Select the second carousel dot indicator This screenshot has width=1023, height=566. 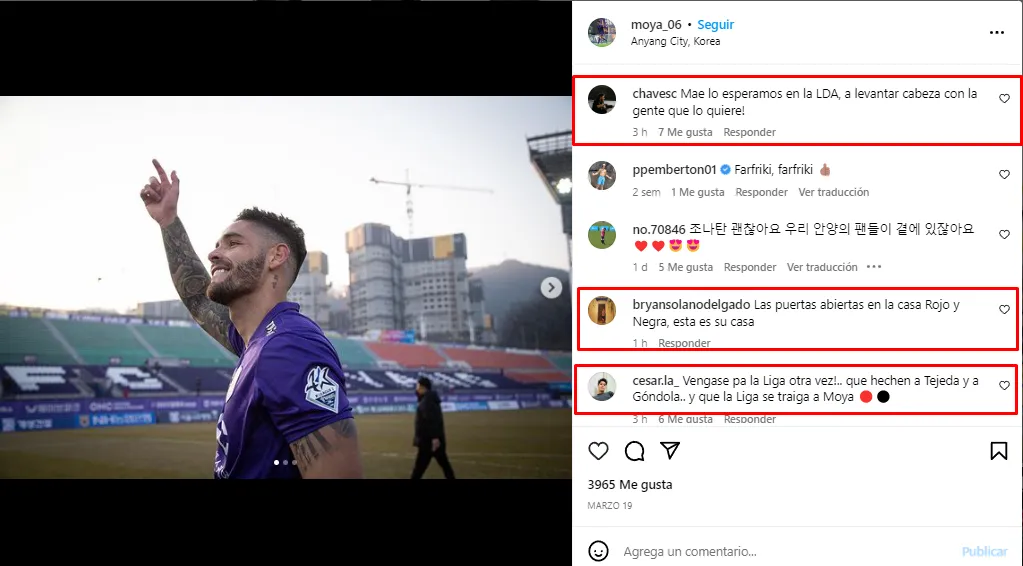285,462
